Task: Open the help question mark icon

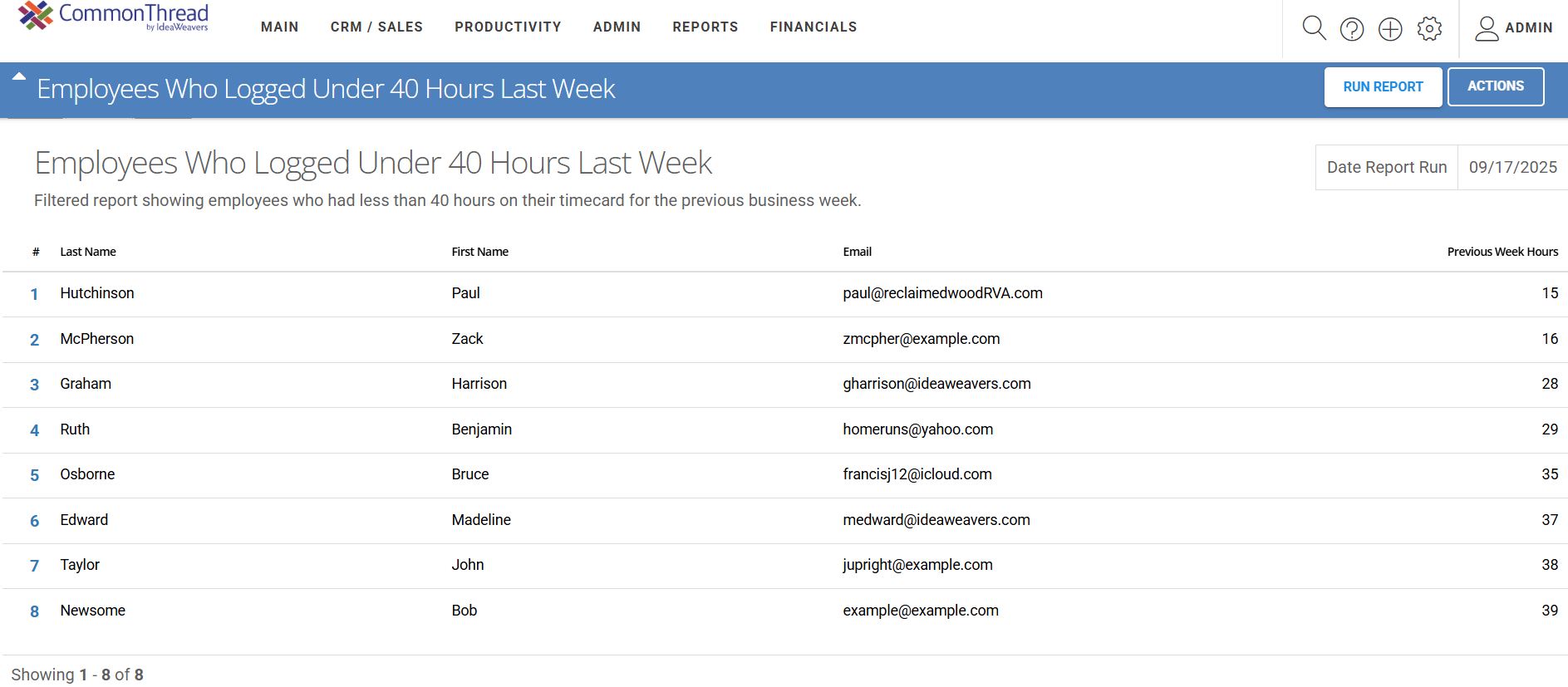Action: (1351, 29)
